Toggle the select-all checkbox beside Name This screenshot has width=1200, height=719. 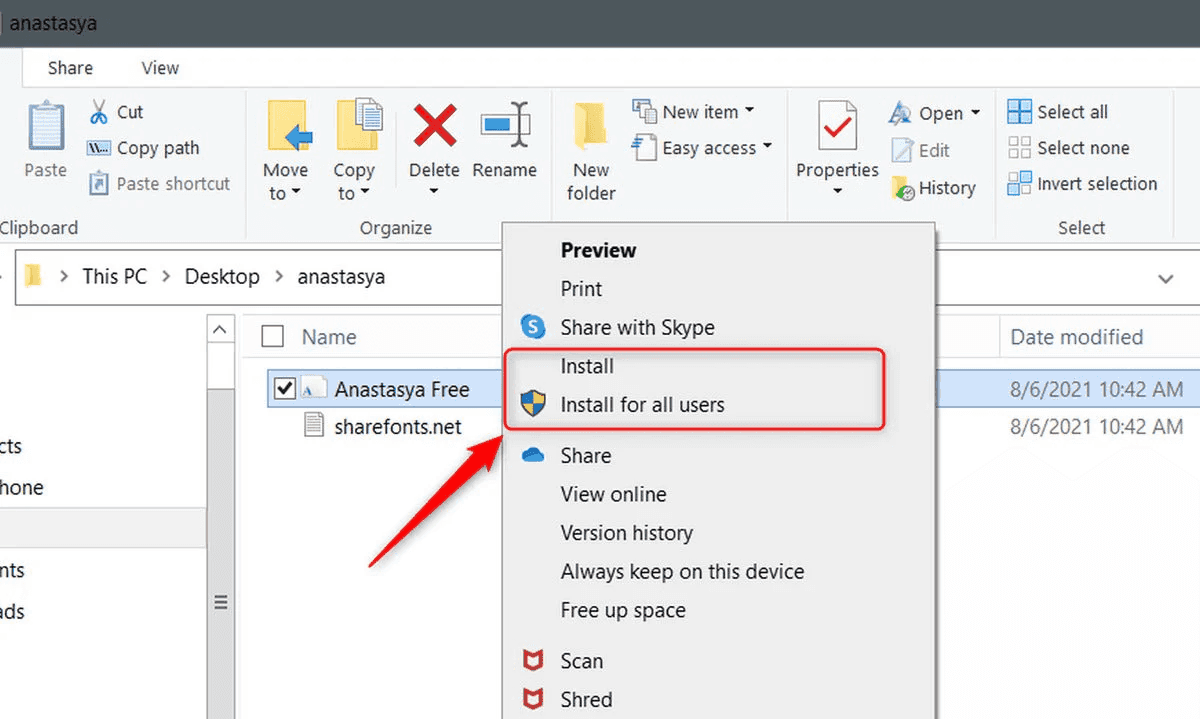pos(272,337)
